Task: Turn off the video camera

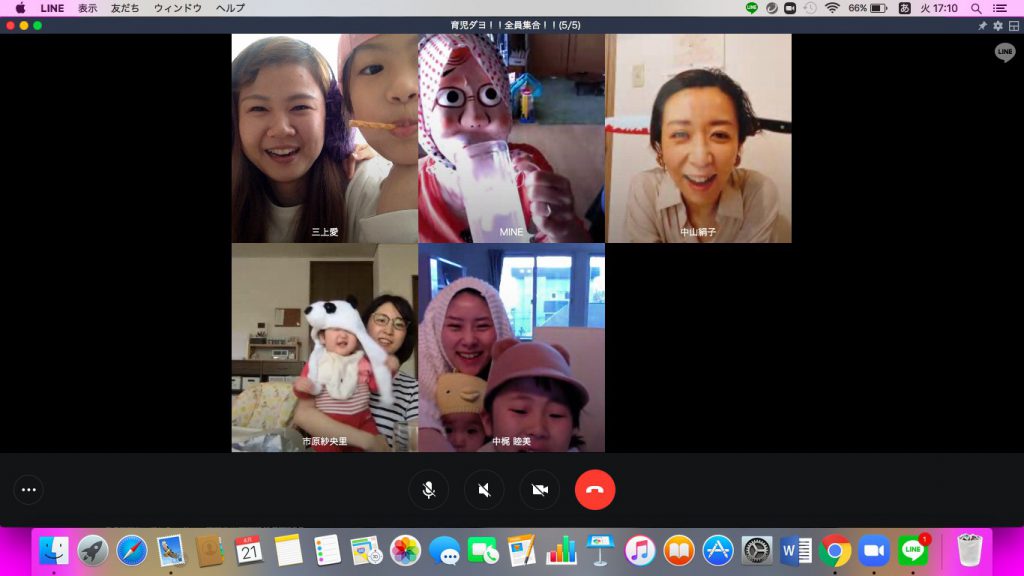Action: pos(540,490)
